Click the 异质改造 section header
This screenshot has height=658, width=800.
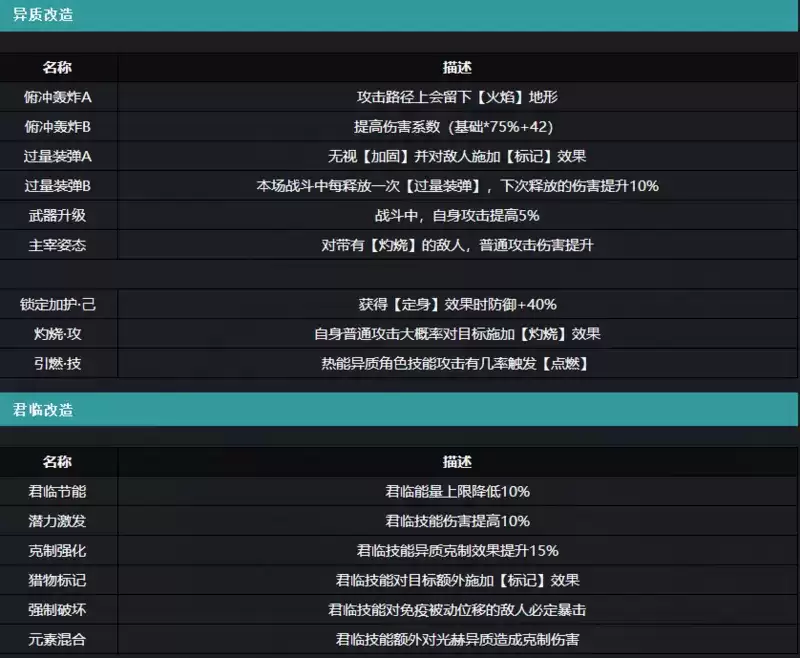[x=43, y=15]
